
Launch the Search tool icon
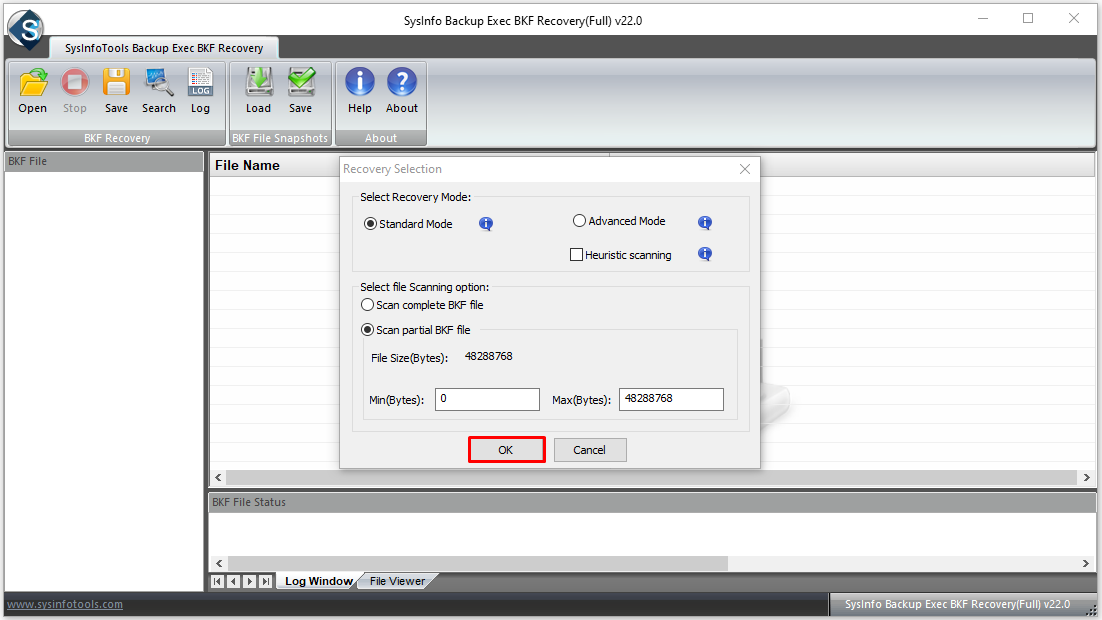(x=159, y=90)
